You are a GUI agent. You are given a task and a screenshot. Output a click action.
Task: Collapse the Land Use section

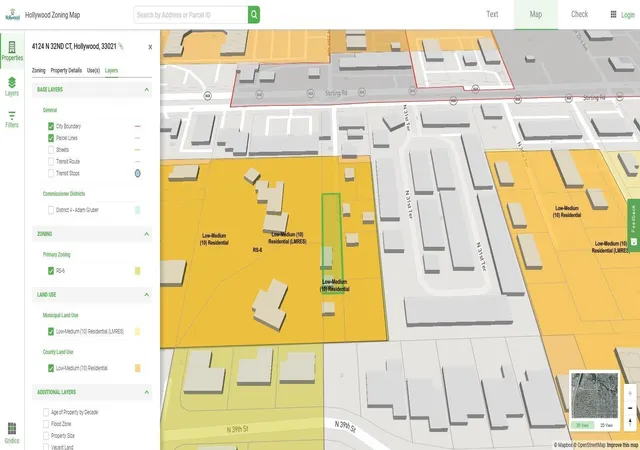coord(147,295)
